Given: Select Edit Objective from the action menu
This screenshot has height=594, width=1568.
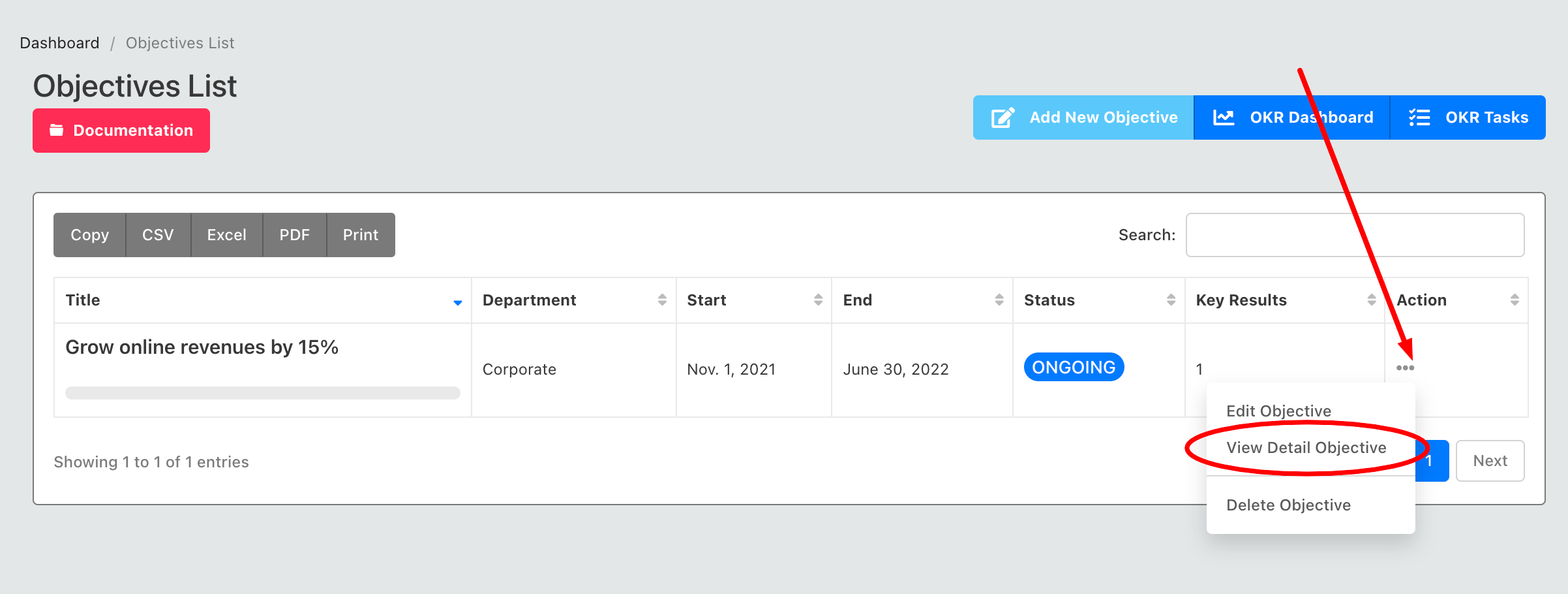Looking at the screenshot, I should click(x=1278, y=411).
